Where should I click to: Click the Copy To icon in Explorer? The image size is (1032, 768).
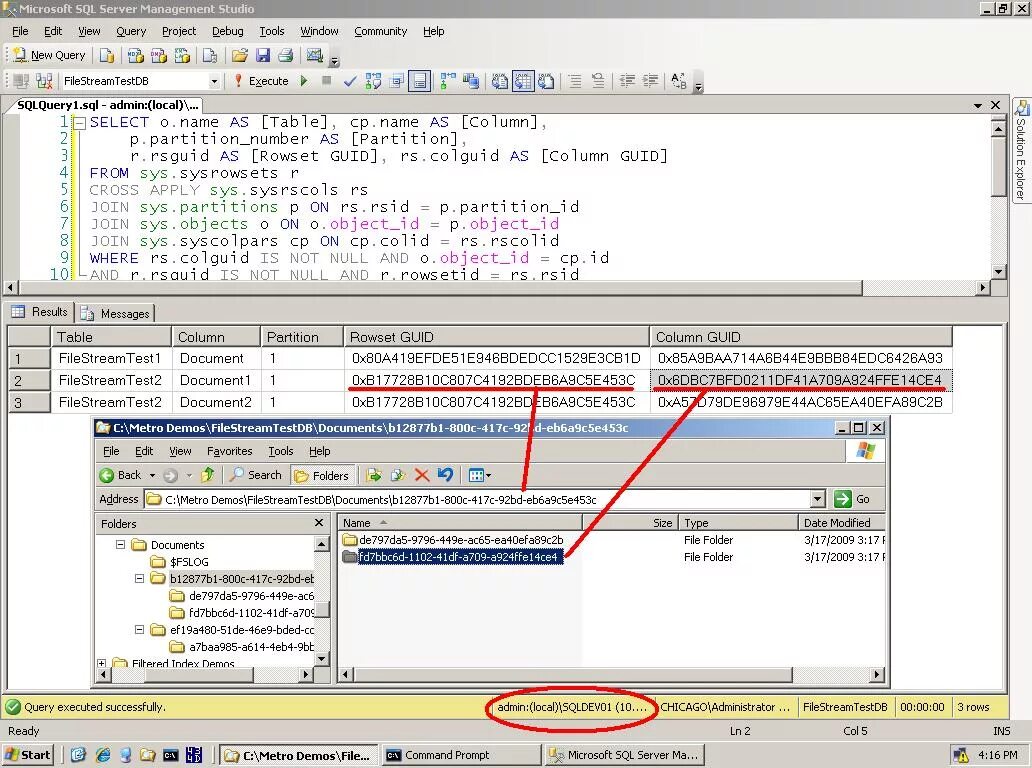pyautogui.click(x=398, y=475)
